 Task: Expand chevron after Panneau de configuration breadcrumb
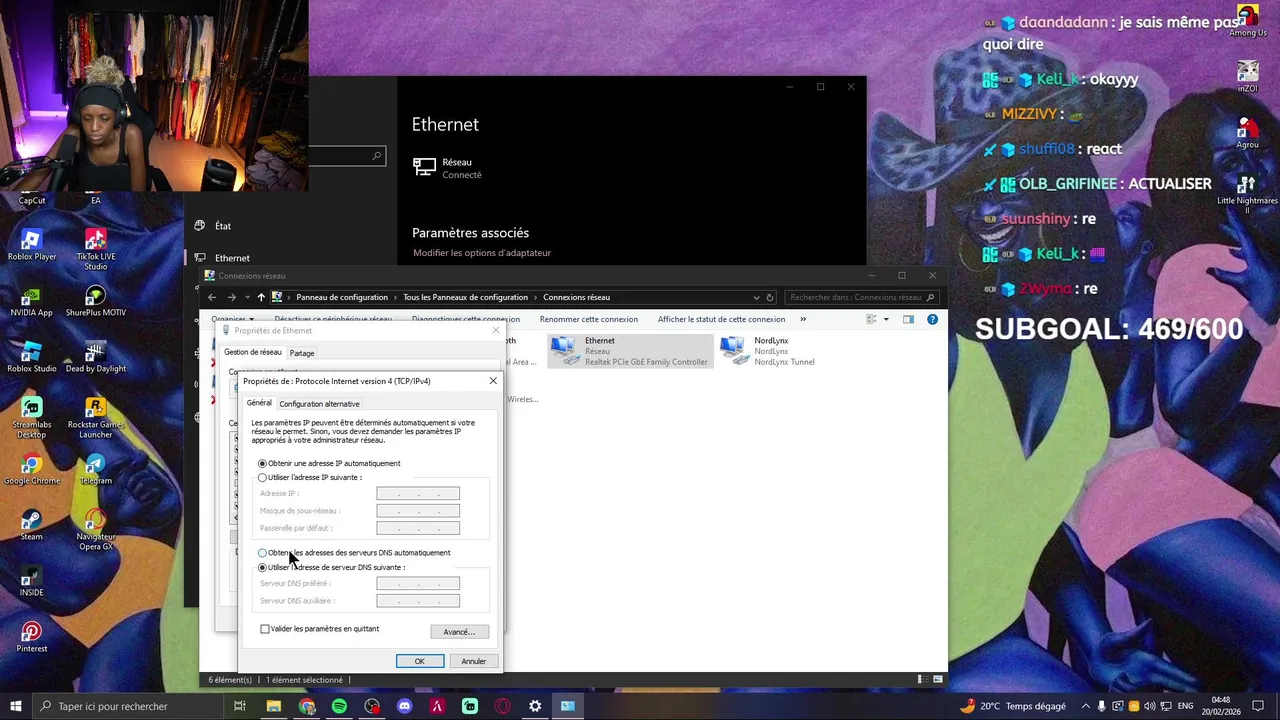395,297
